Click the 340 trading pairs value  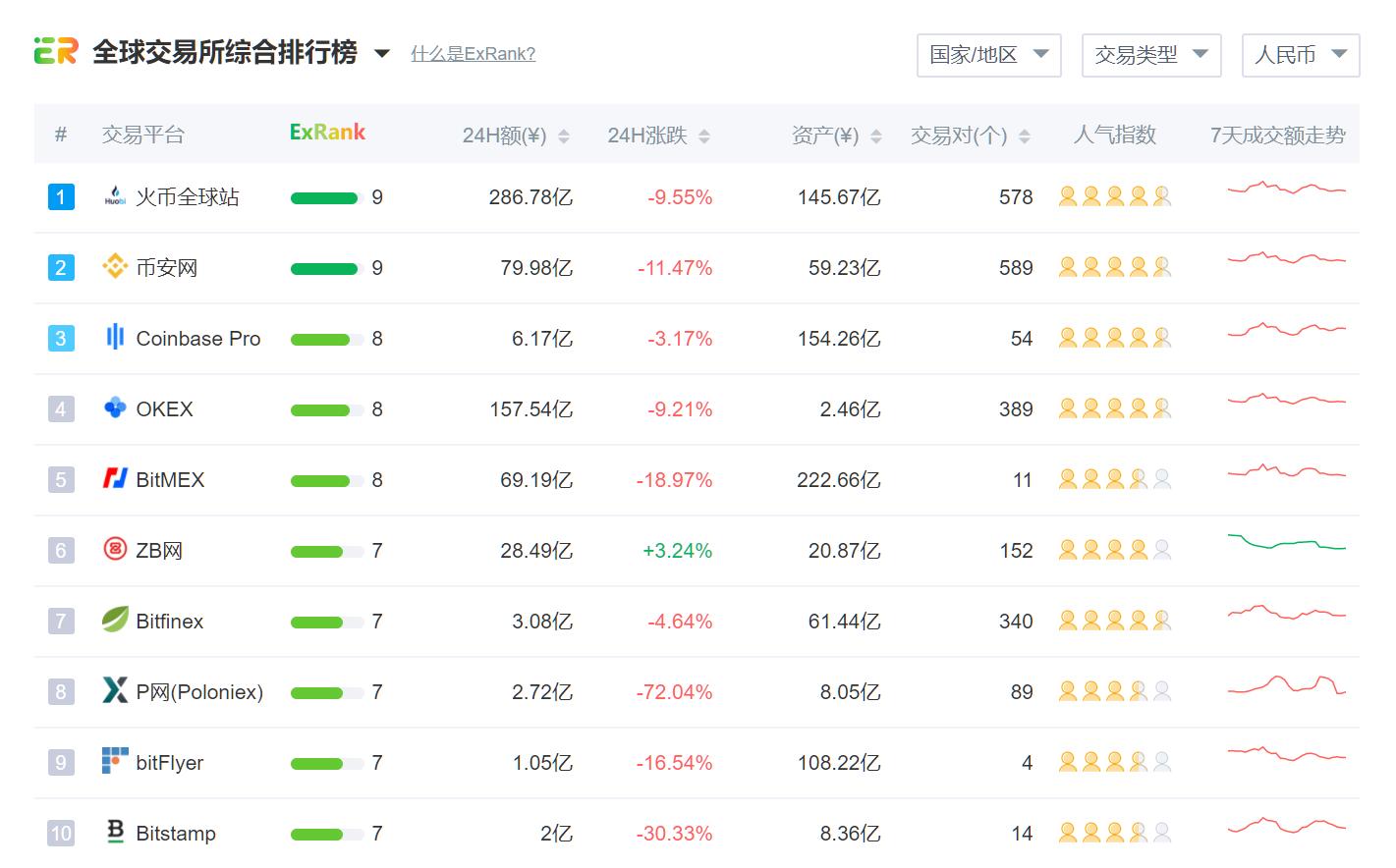pos(1016,622)
